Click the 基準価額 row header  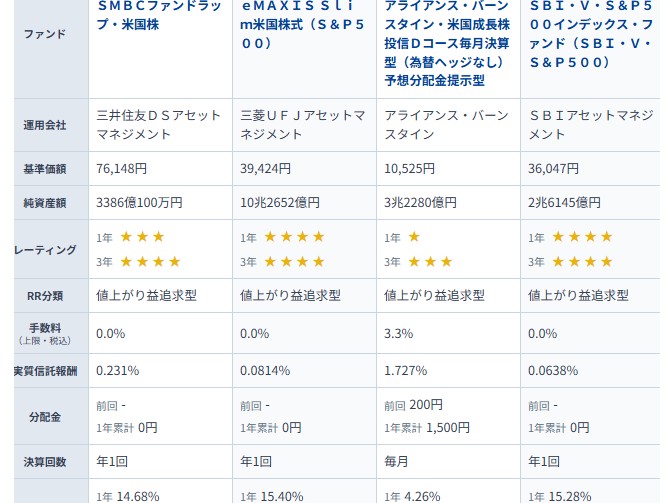pyautogui.click(x=44, y=168)
